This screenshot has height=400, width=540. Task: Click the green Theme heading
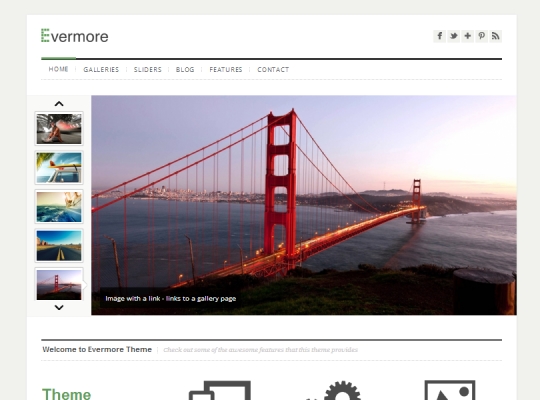tap(66, 394)
